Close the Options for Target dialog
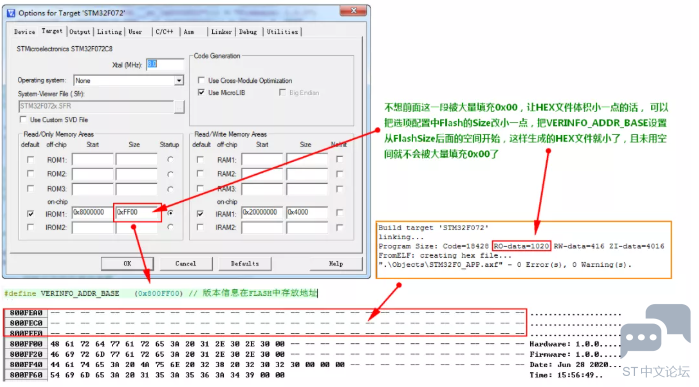This screenshot has width=699, height=387. (353, 11)
